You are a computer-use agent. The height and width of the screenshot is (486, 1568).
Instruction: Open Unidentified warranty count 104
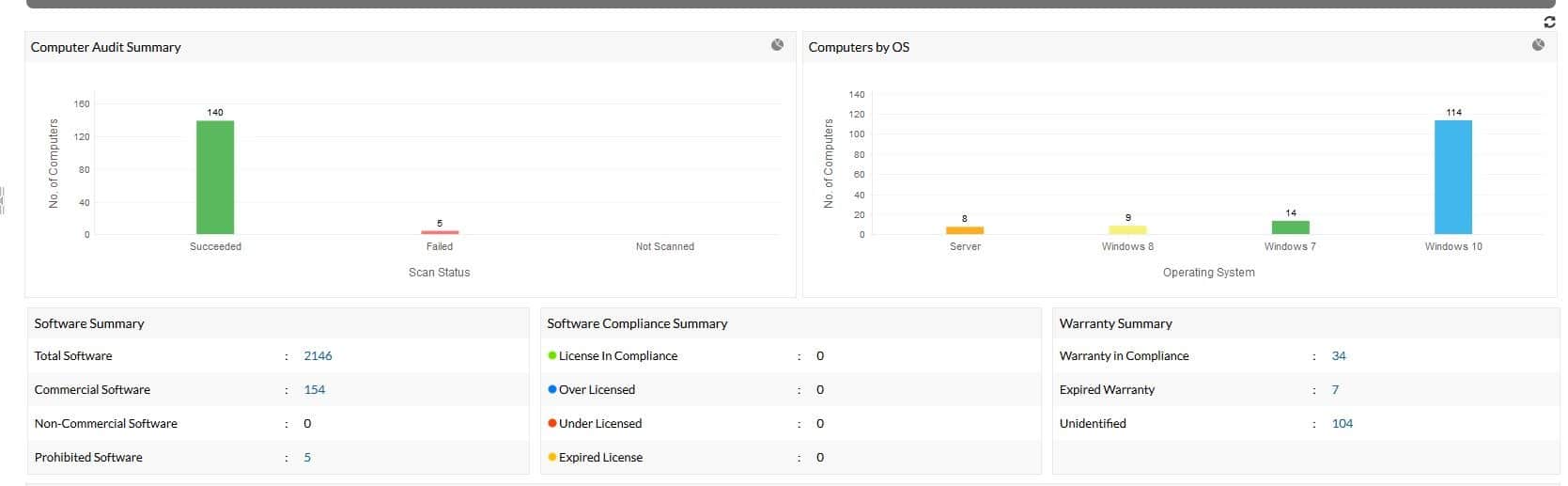coord(1342,424)
